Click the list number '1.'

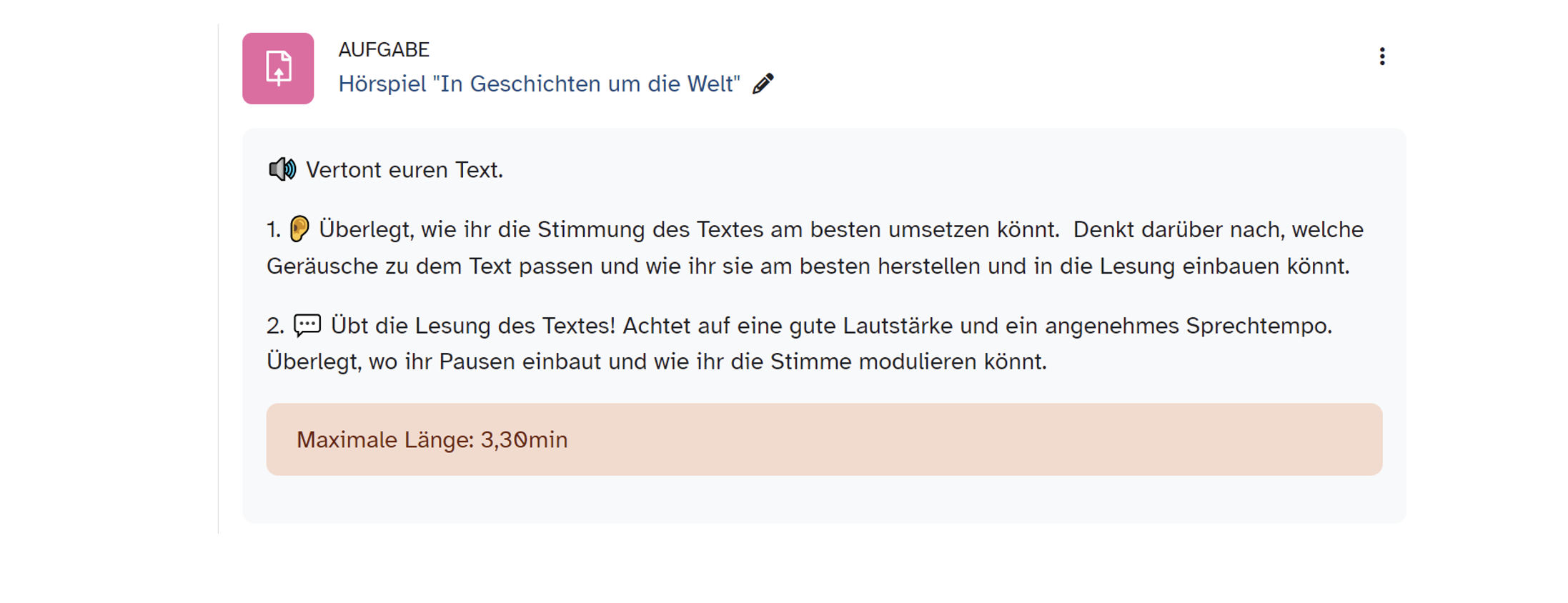click(x=274, y=229)
